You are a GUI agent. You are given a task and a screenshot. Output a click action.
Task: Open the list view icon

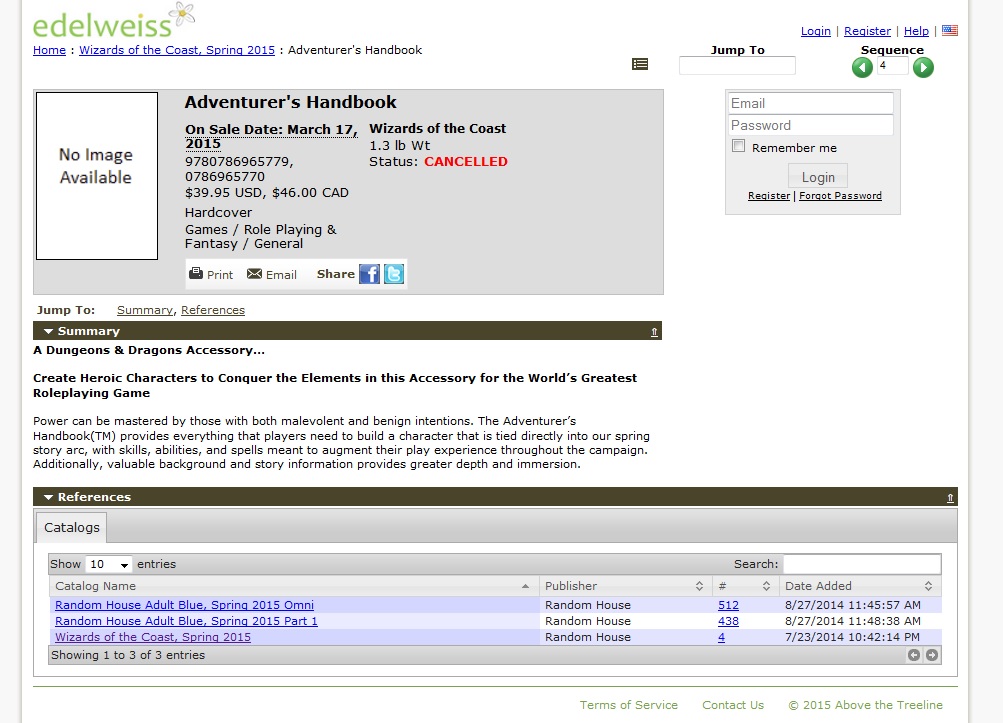[x=640, y=64]
